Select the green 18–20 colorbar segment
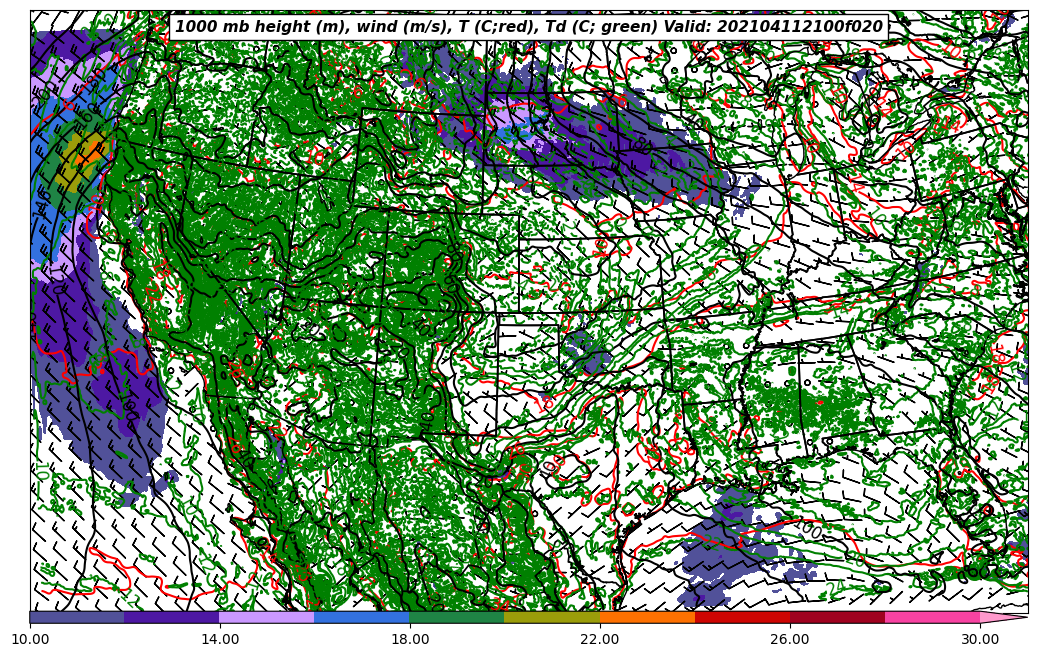The image size is (1037, 657). pos(457,617)
